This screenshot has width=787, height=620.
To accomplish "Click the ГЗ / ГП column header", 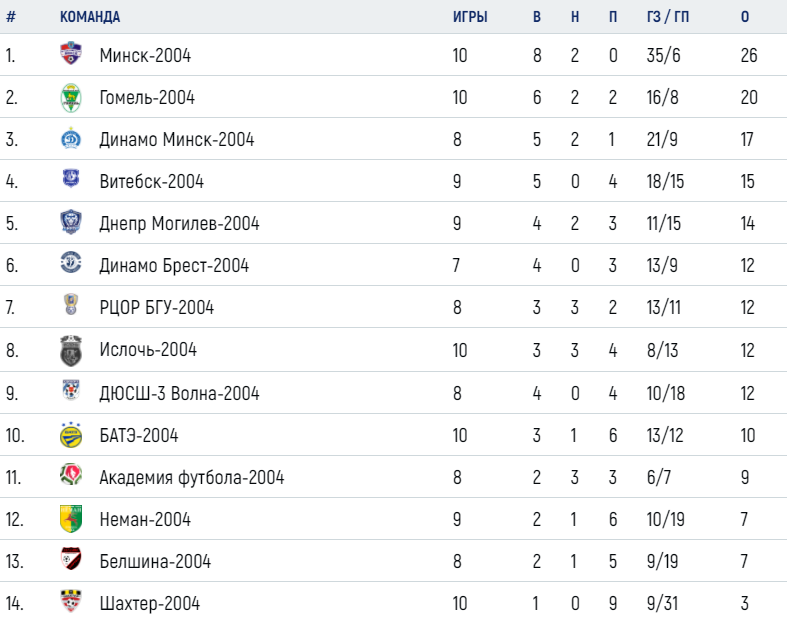I will pyautogui.click(x=668, y=17).
